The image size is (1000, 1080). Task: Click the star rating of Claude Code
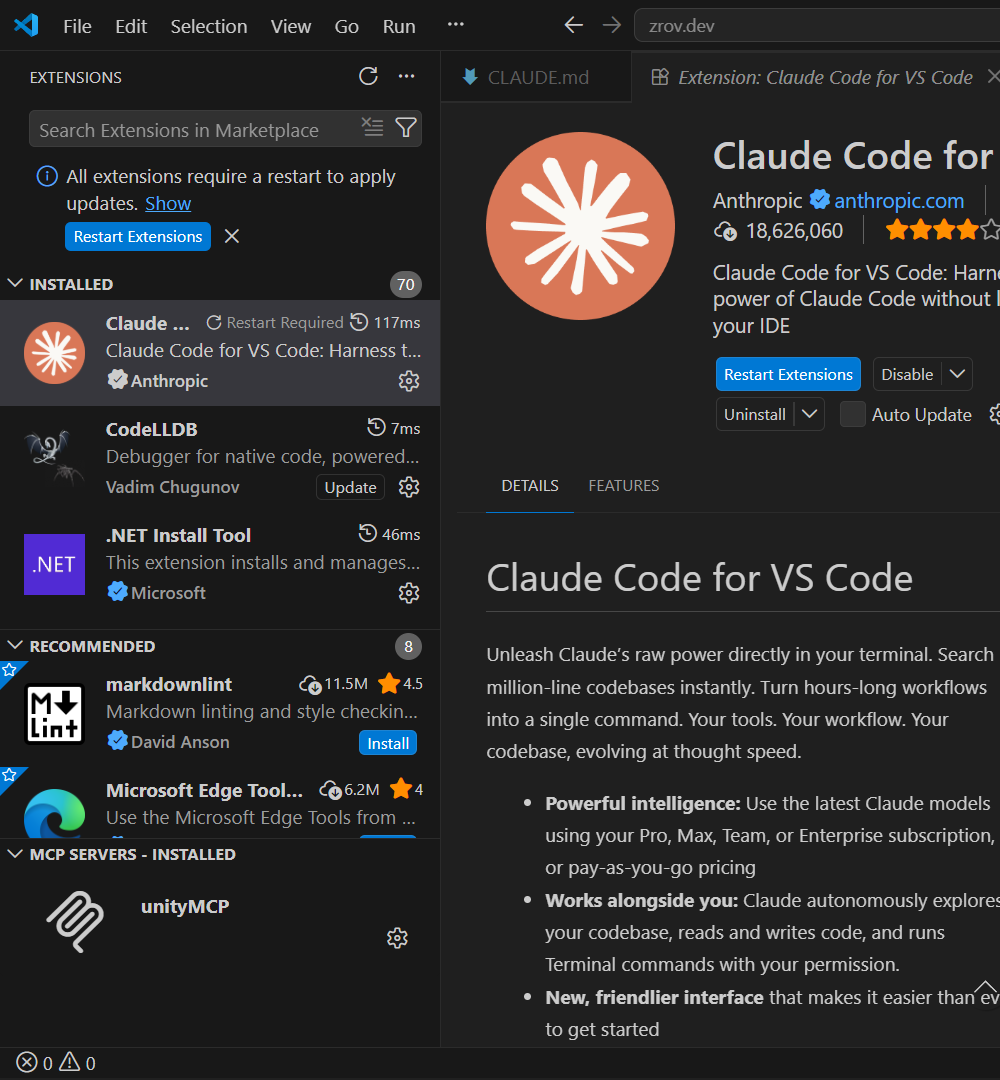942,229
